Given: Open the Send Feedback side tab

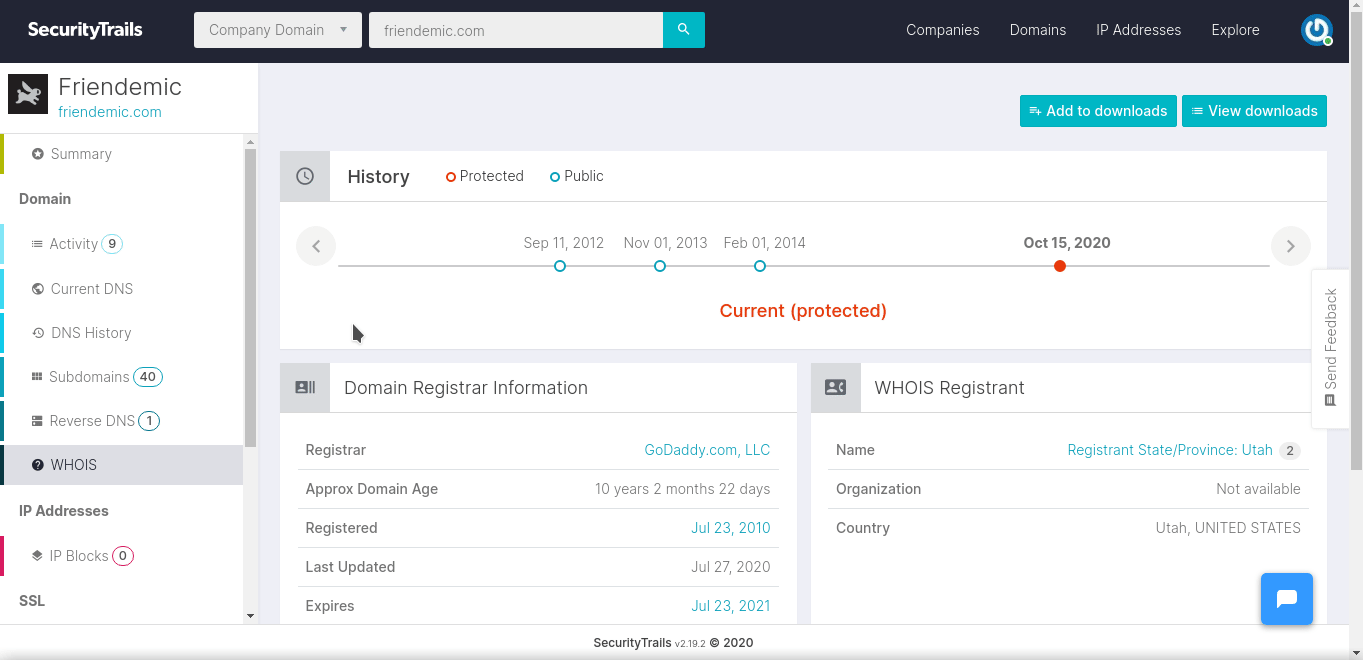Looking at the screenshot, I should click(x=1331, y=348).
